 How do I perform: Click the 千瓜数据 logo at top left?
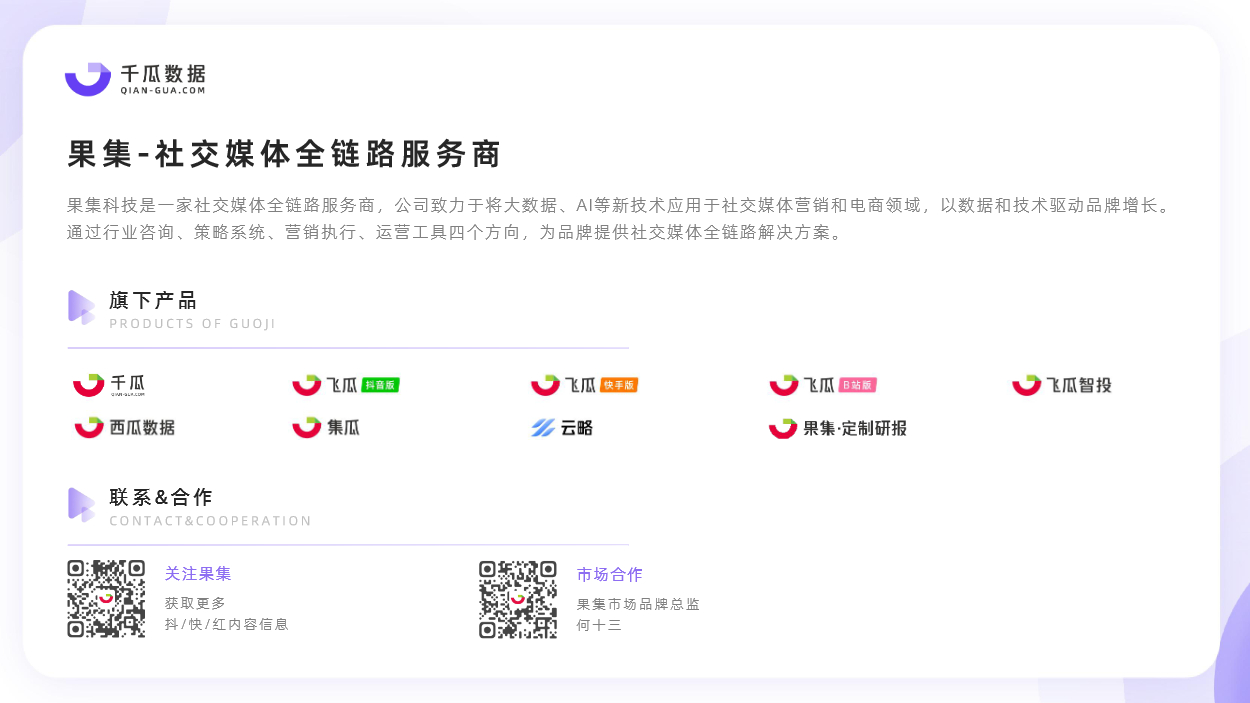point(135,79)
